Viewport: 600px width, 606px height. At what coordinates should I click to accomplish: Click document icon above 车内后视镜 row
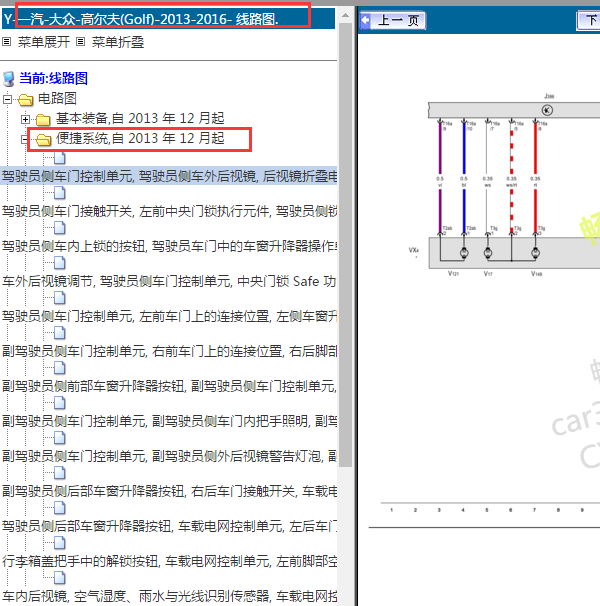(60, 578)
